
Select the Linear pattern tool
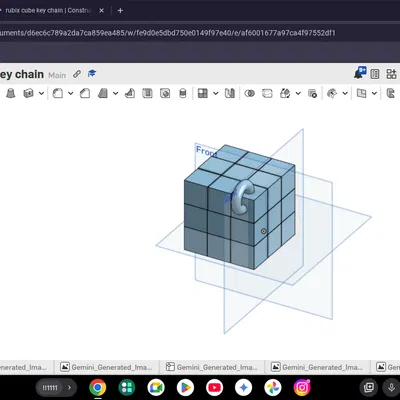coord(203,93)
